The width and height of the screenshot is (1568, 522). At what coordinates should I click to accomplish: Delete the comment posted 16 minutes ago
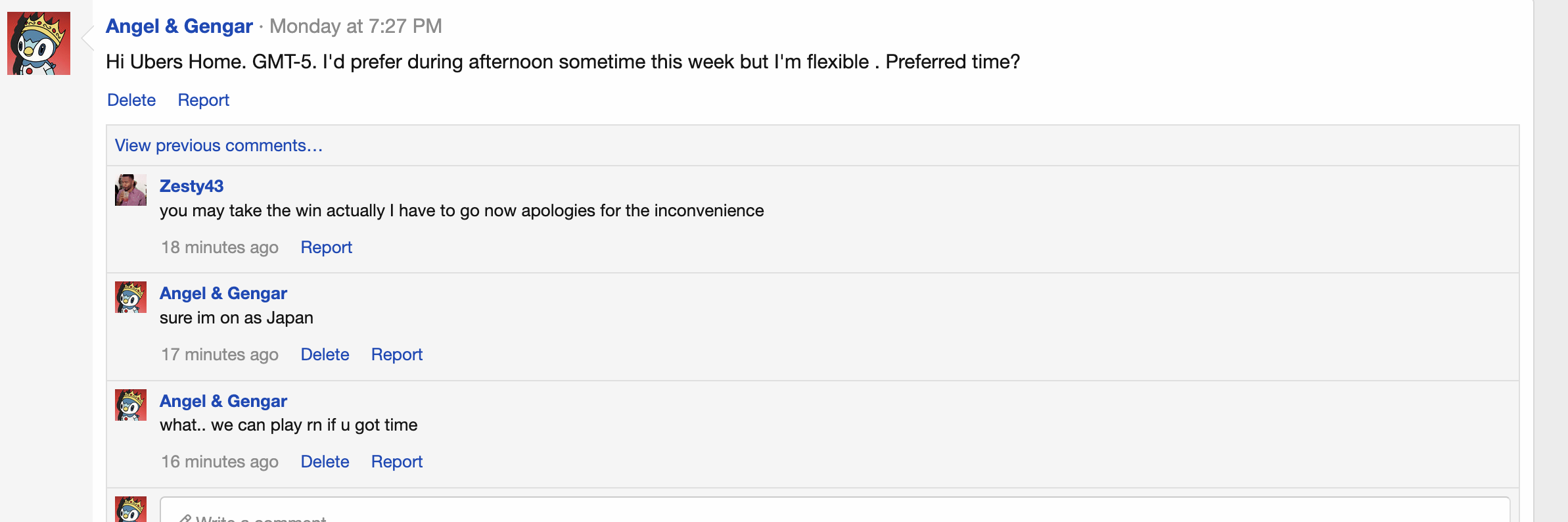click(x=325, y=462)
